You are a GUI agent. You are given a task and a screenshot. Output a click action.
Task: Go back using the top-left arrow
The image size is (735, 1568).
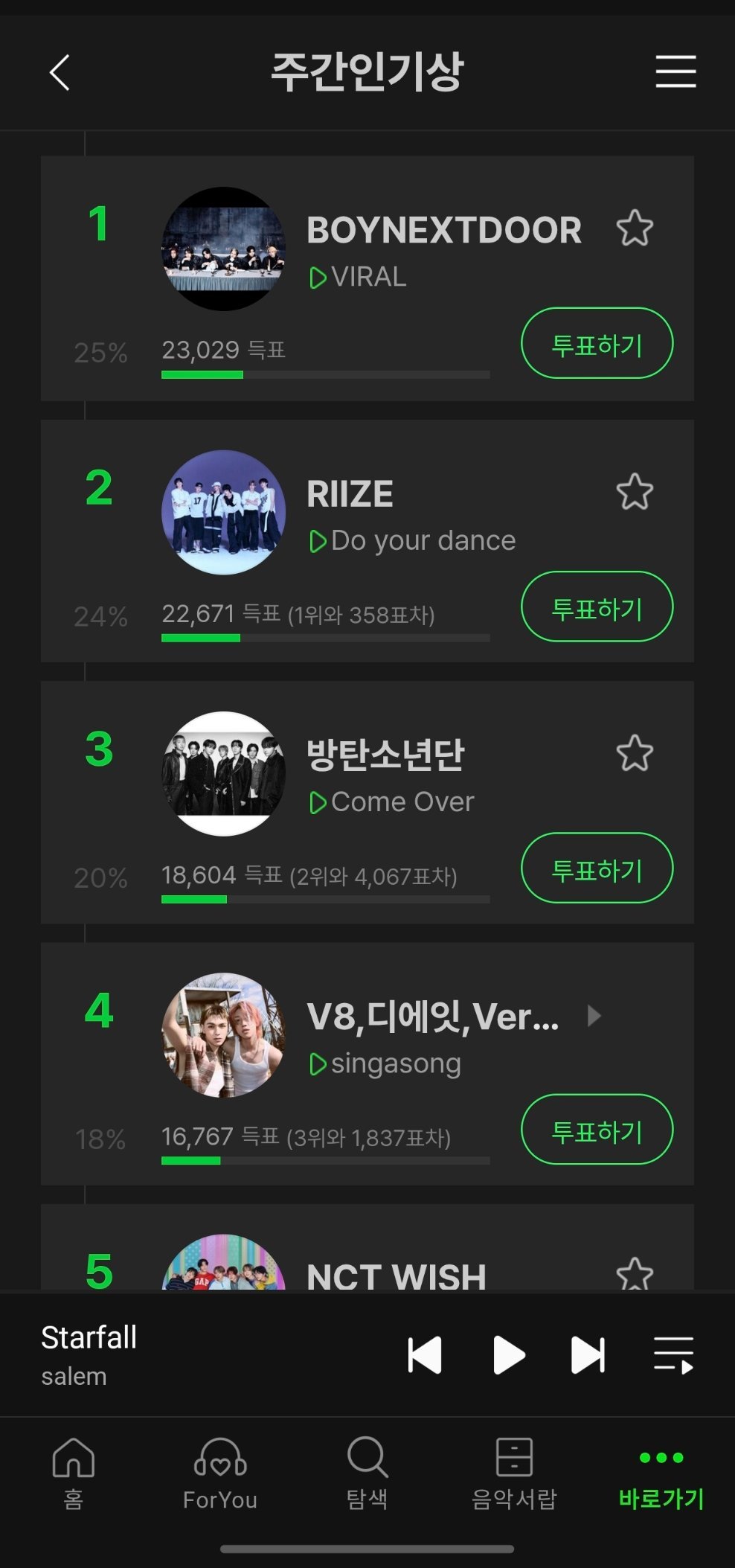60,72
